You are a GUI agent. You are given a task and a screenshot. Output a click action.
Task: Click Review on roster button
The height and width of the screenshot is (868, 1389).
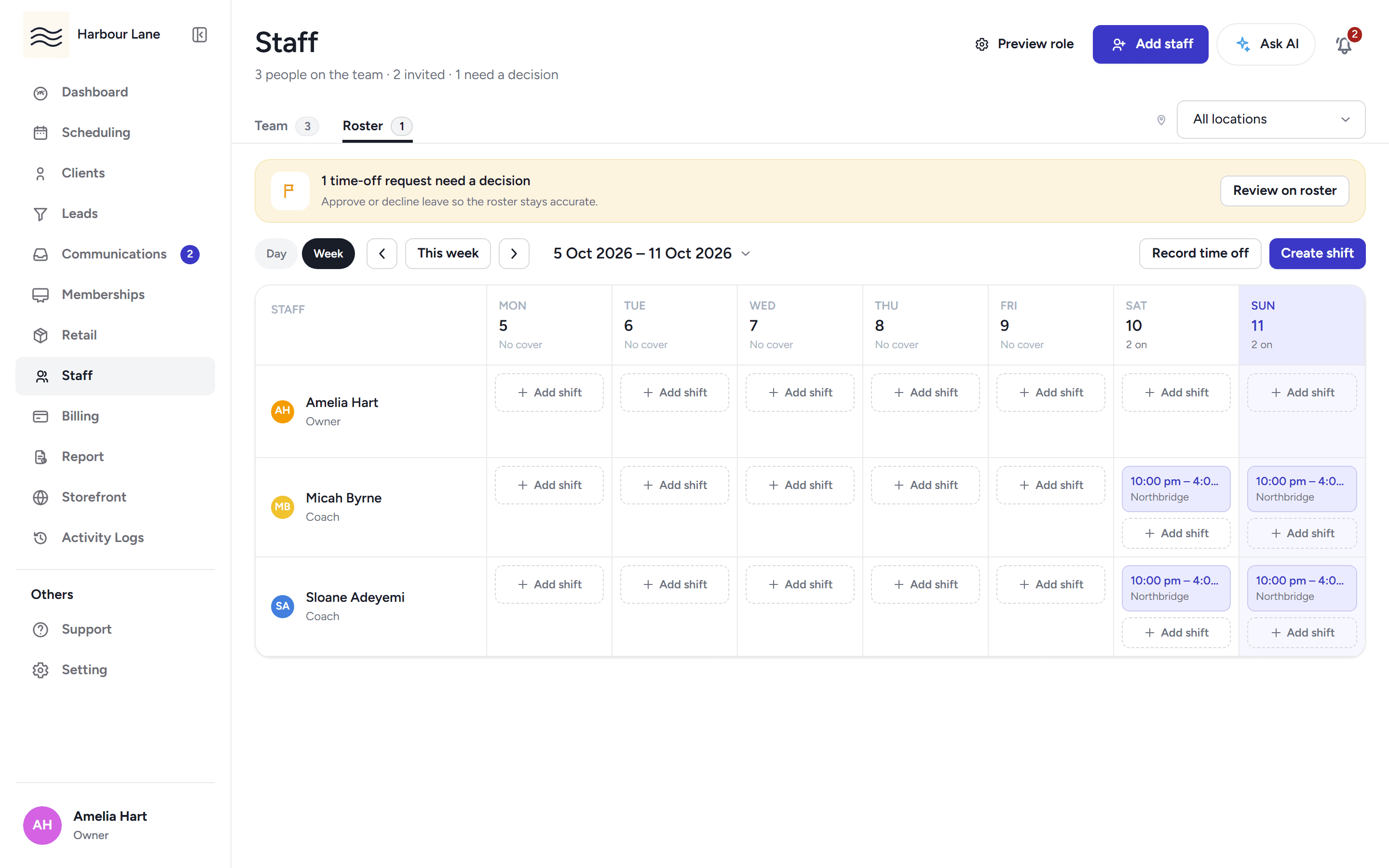click(1284, 190)
